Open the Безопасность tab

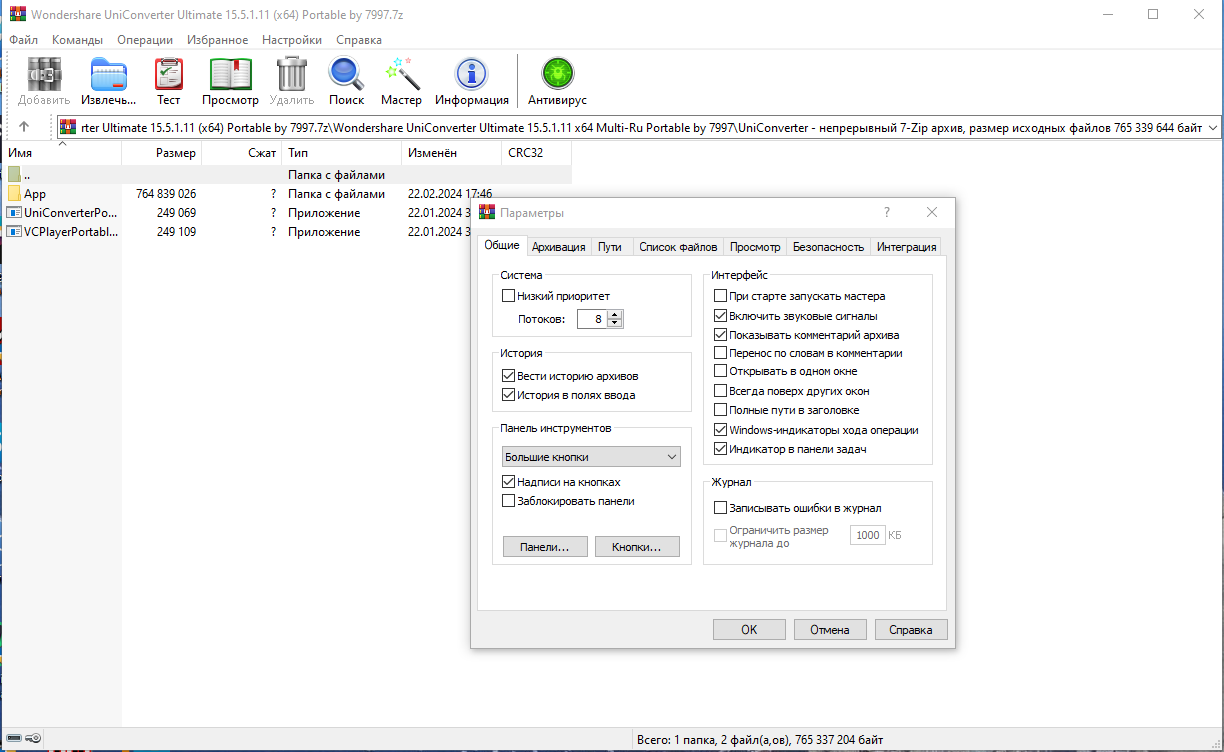(828, 247)
